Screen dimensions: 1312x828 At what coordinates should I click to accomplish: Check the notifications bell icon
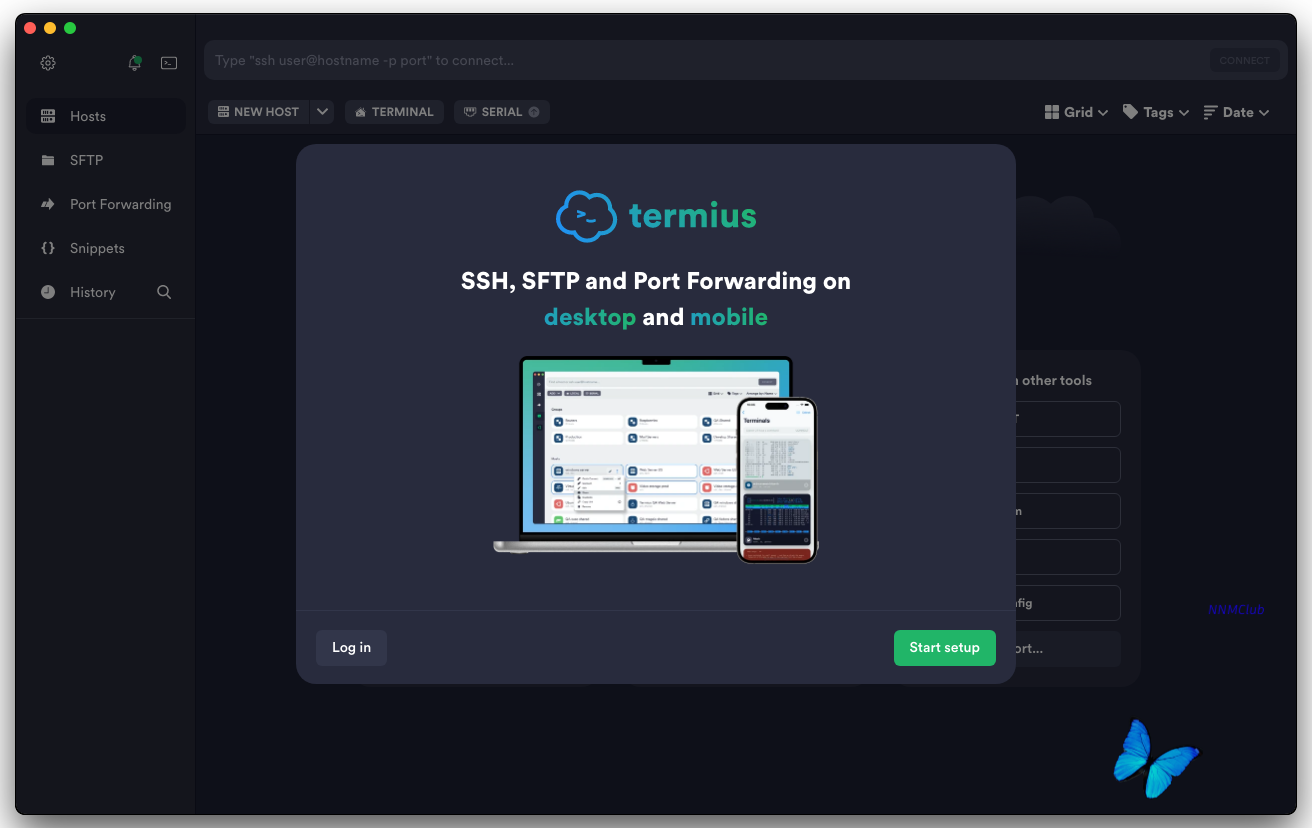135,63
